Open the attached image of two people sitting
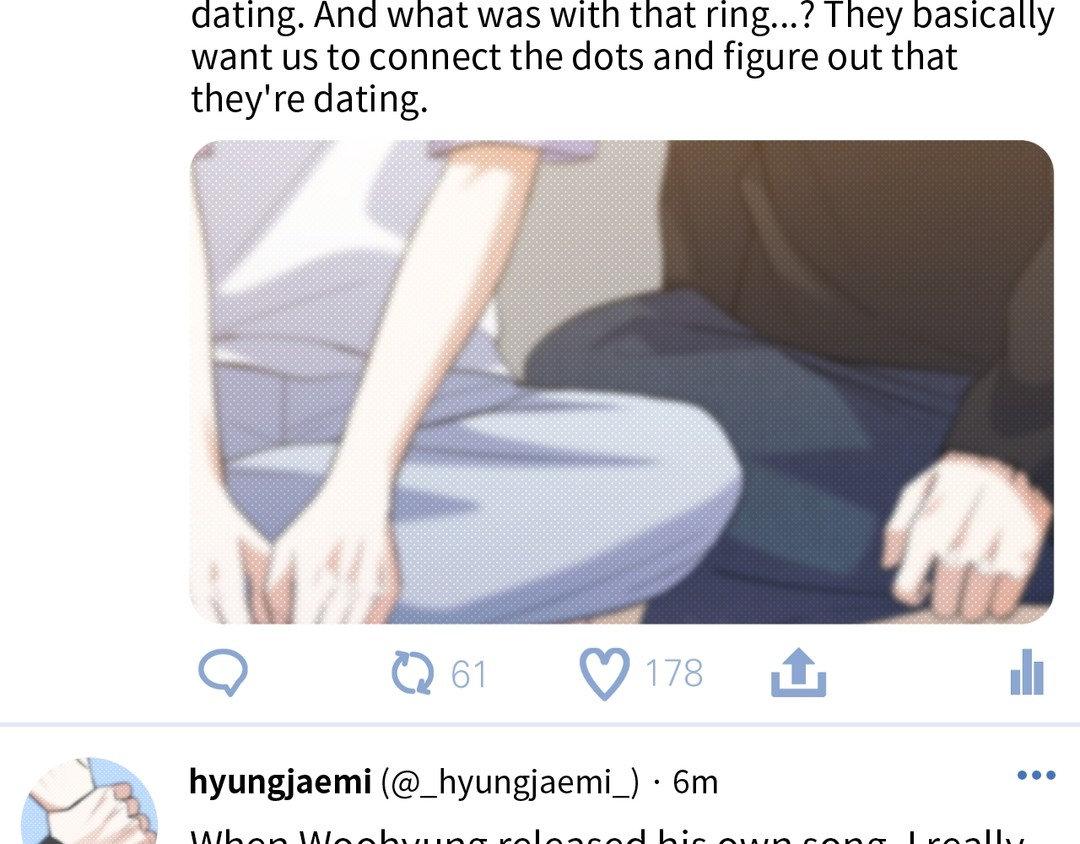 (621, 382)
